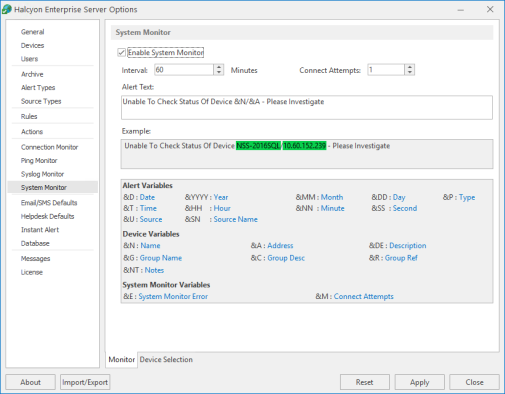This screenshot has height=394, width=505.
Task: Insert the Group Name variable
Action: coord(161,258)
